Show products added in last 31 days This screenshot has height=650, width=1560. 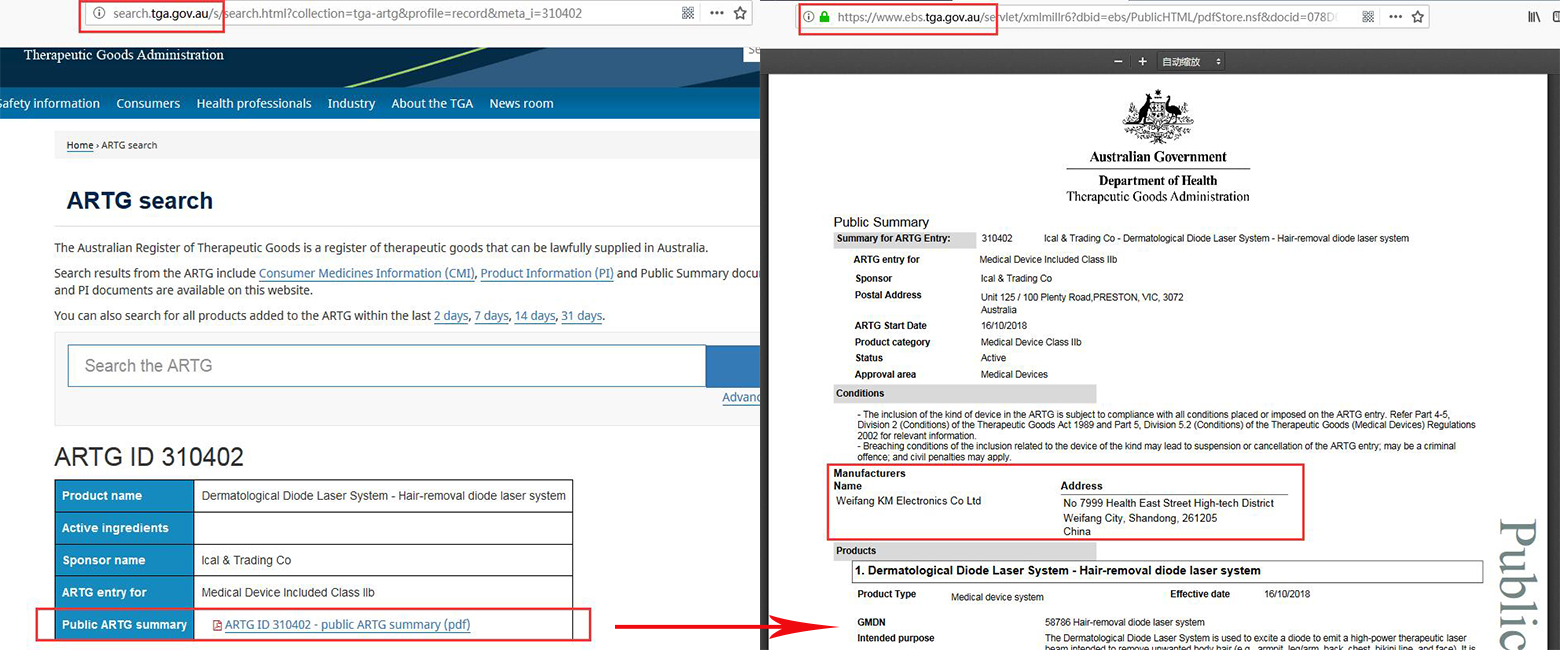click(x=582, y=316)
